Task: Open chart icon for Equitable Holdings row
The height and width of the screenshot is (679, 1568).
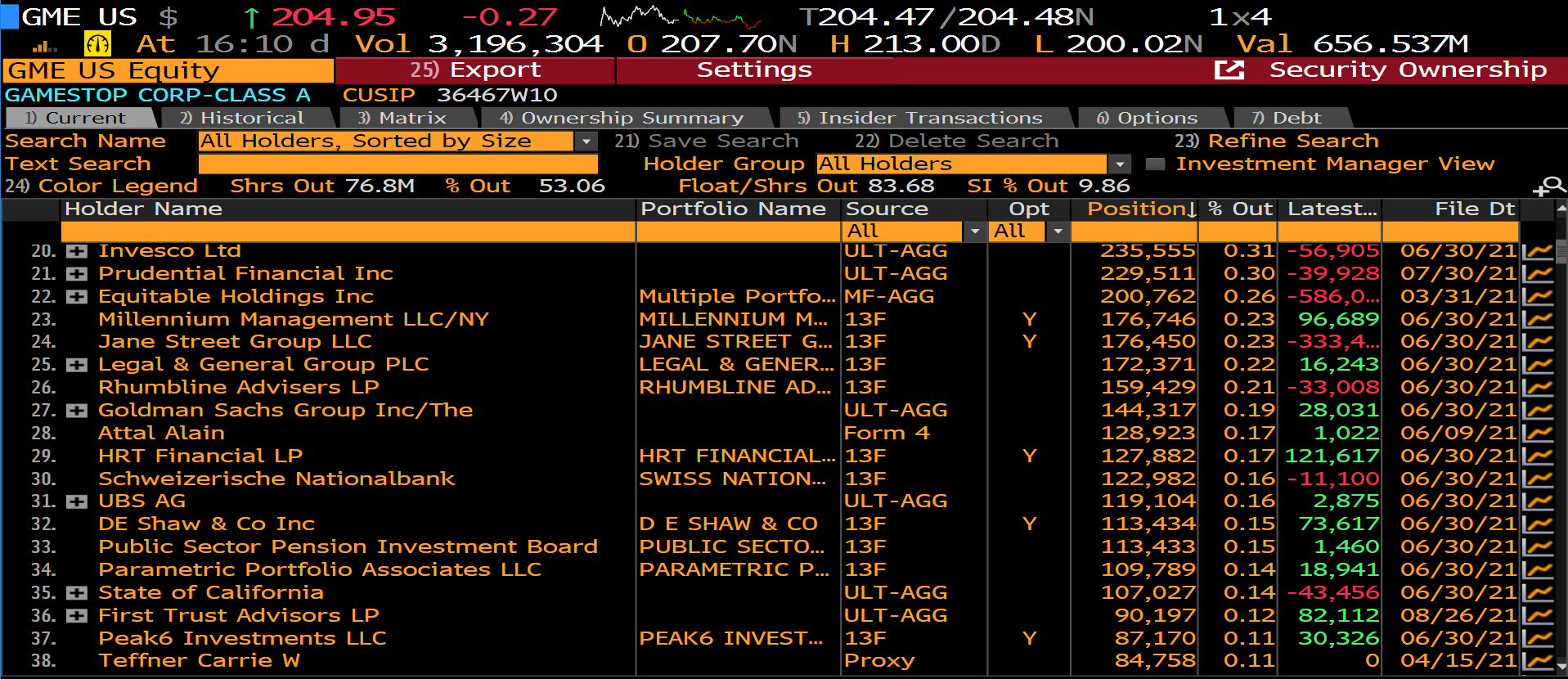Action: coord(1538,297)
